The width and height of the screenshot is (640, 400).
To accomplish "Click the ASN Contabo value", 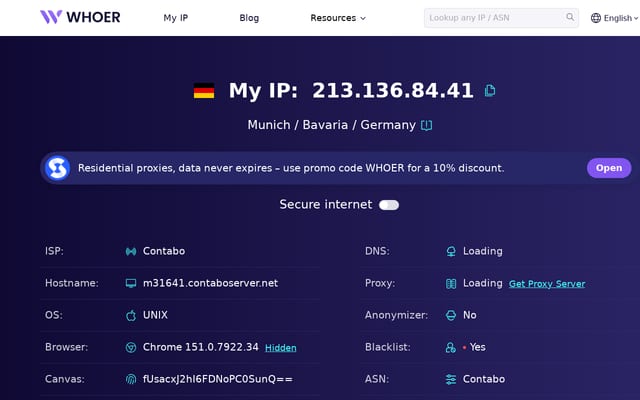I will tap(484, 379).
